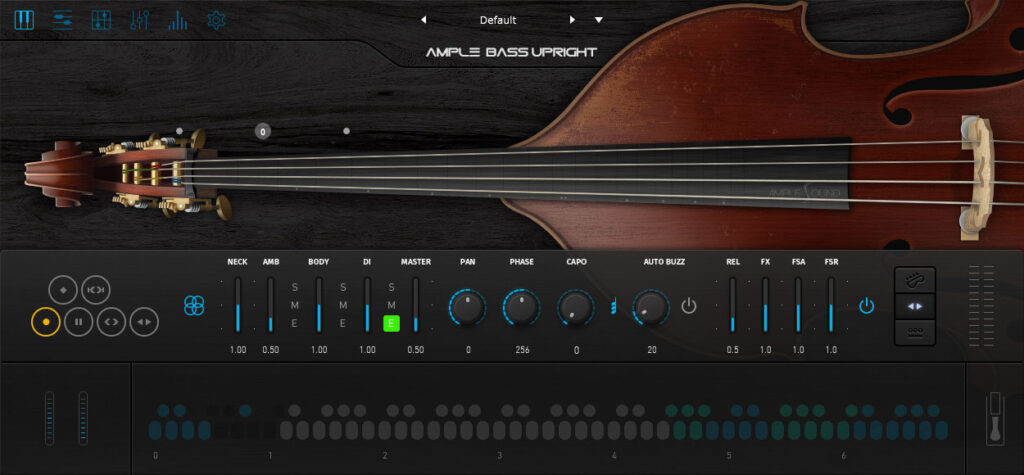Solo with S between DI and MASTER
This screenshot has width=1024, height=475.
point(391,287)
